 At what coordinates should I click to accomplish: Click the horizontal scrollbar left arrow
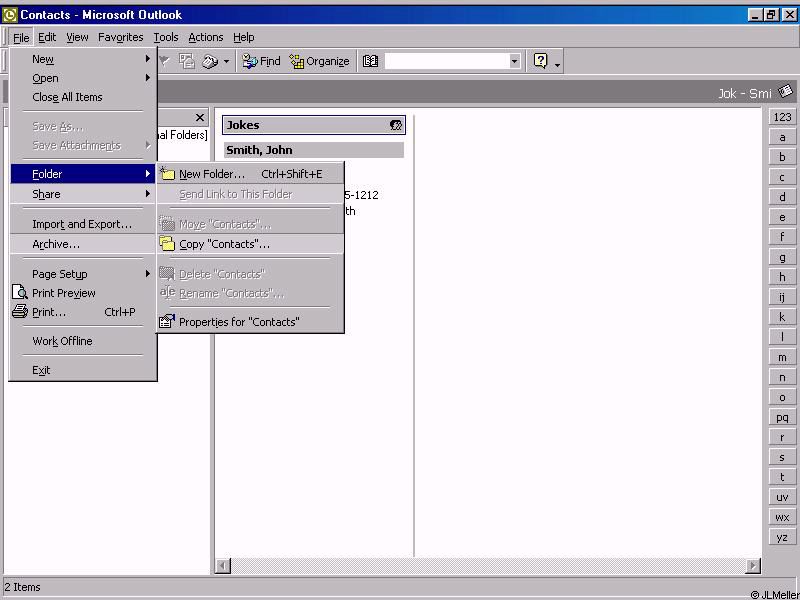click(222, 566)
